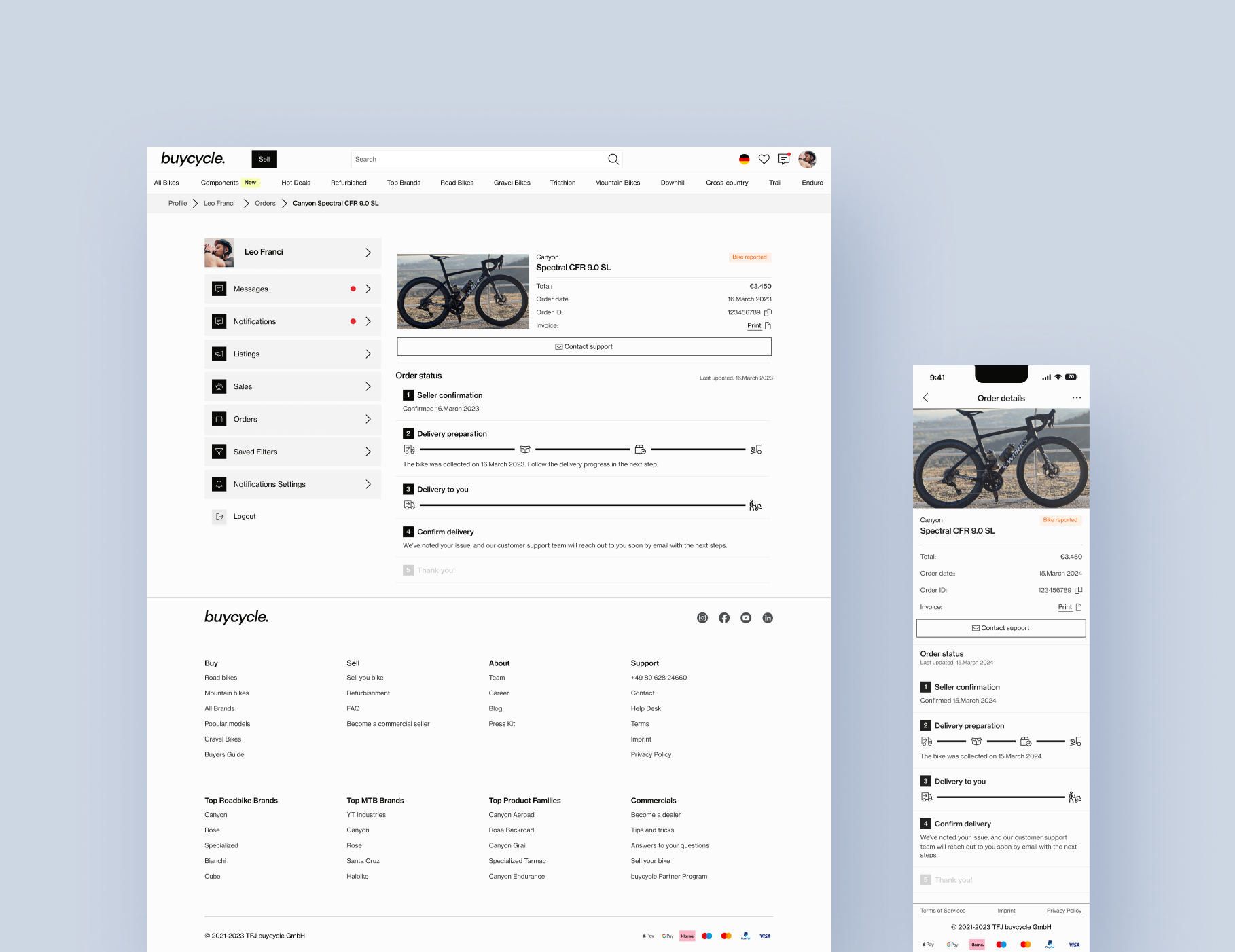Tap the back arrow in mobile Order details
1235x952 pixels.
click(x=925, y=398)
